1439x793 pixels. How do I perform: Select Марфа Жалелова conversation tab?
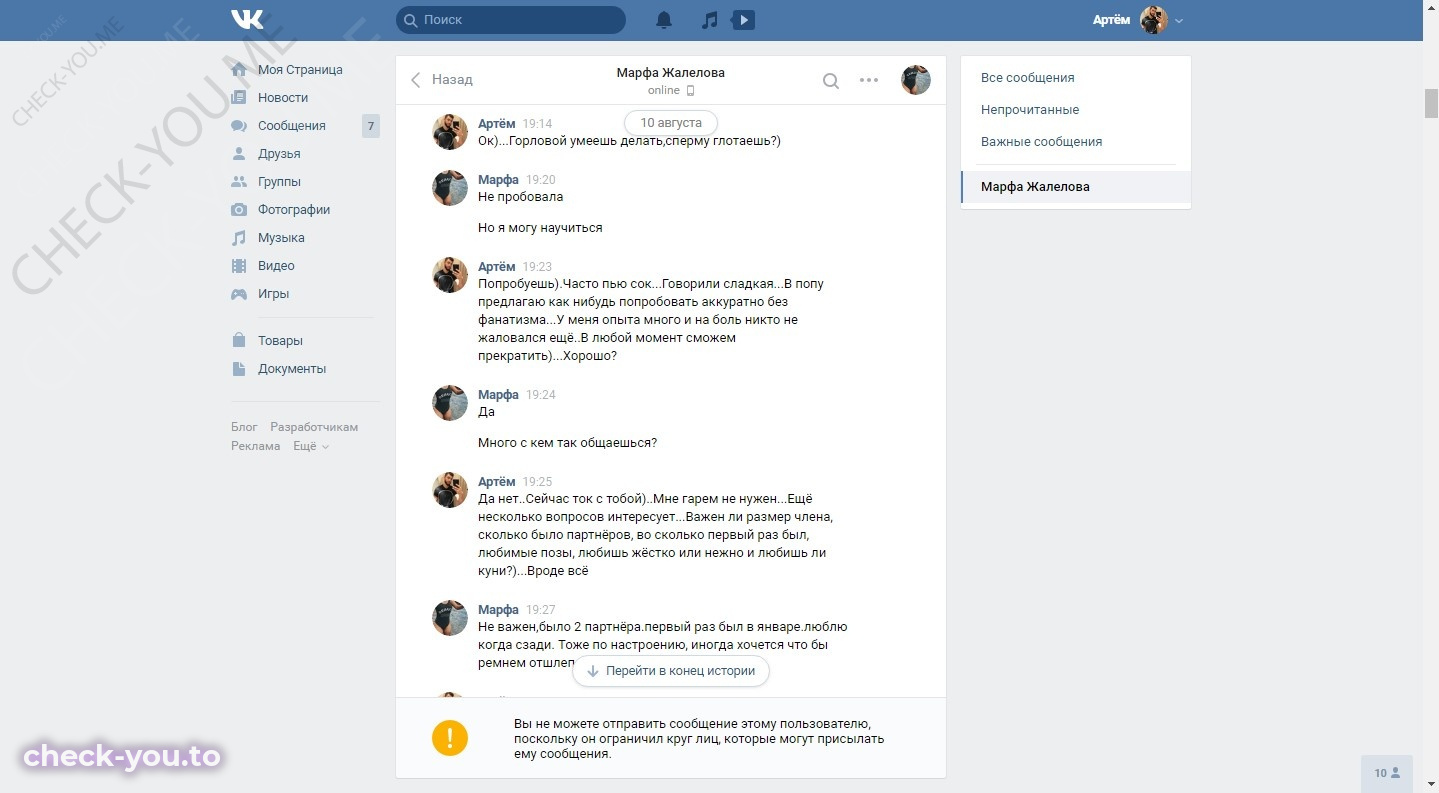[x=1076, y=187]
